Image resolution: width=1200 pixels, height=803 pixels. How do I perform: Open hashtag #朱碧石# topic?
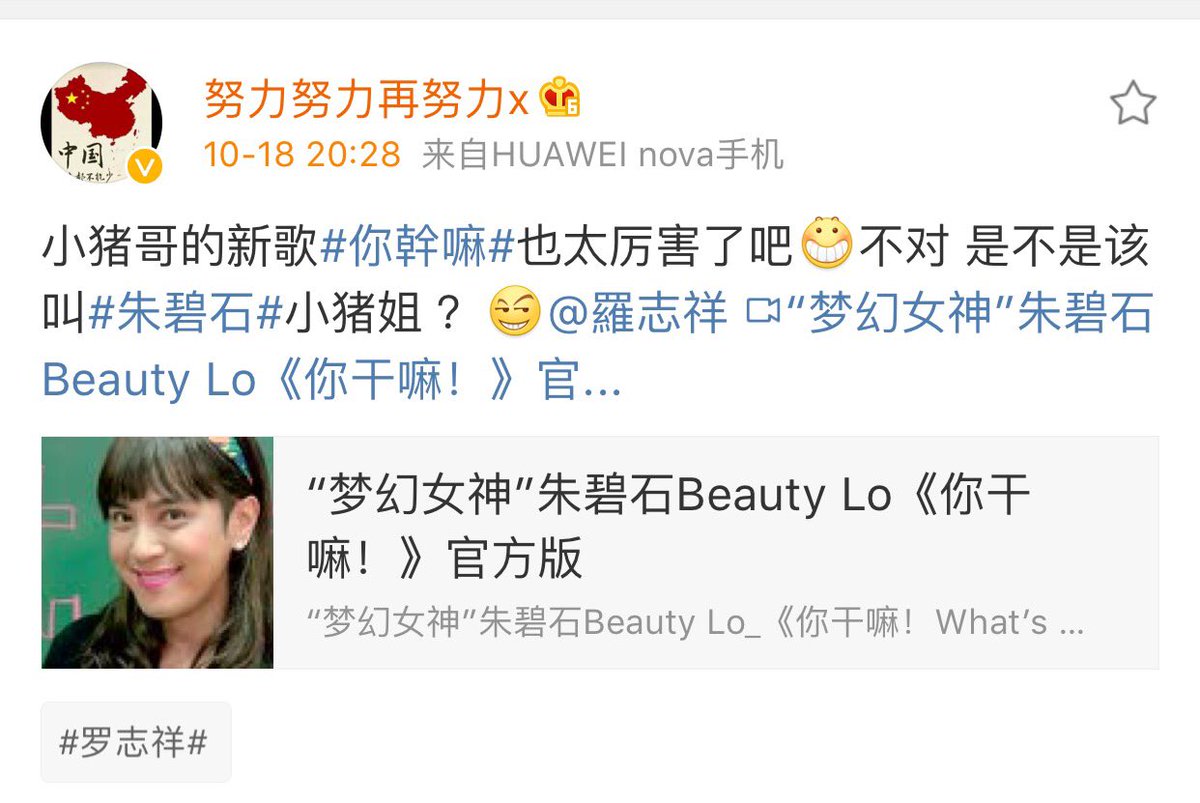pyautogui.click(x=186, y=314)
